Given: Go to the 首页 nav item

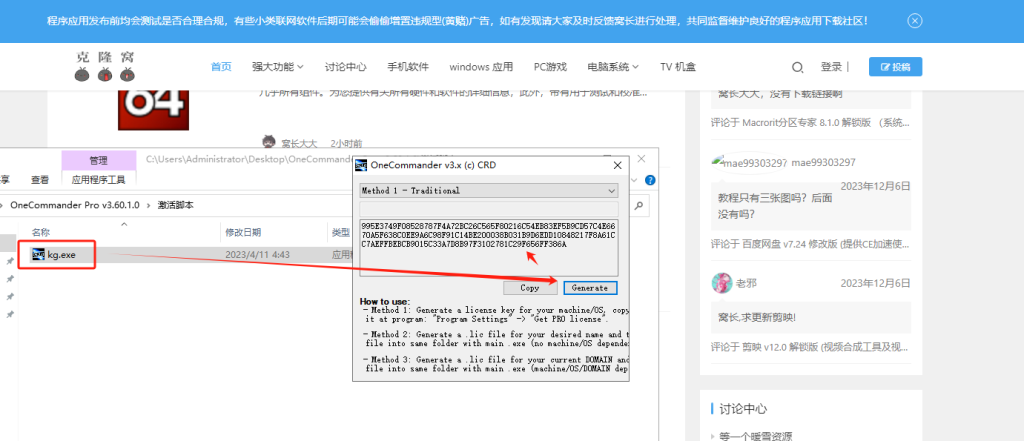Looking at the screenshot, I should coord(221,67).
